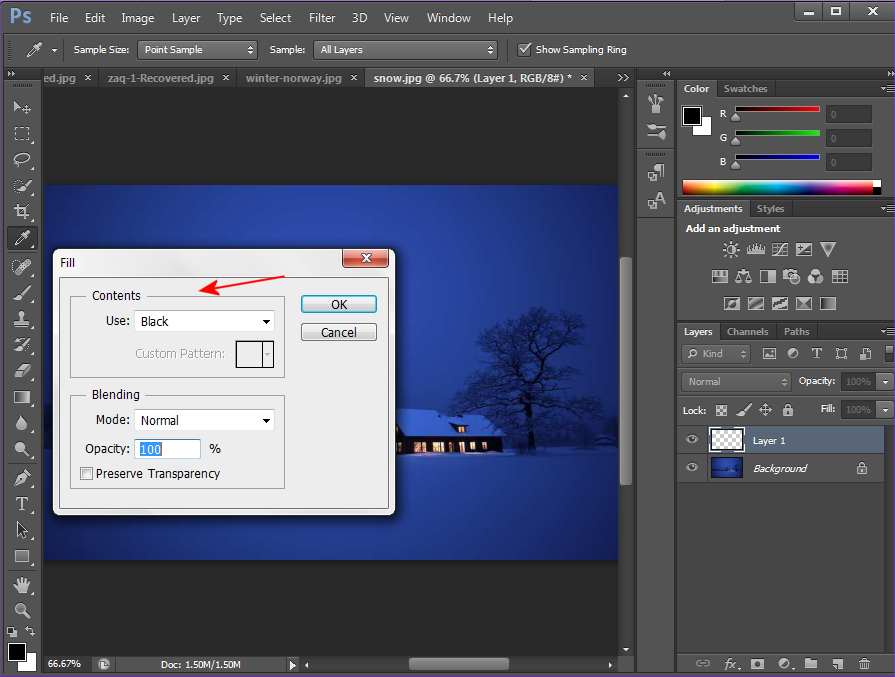Choose the Hand tool

click(21, 583)
